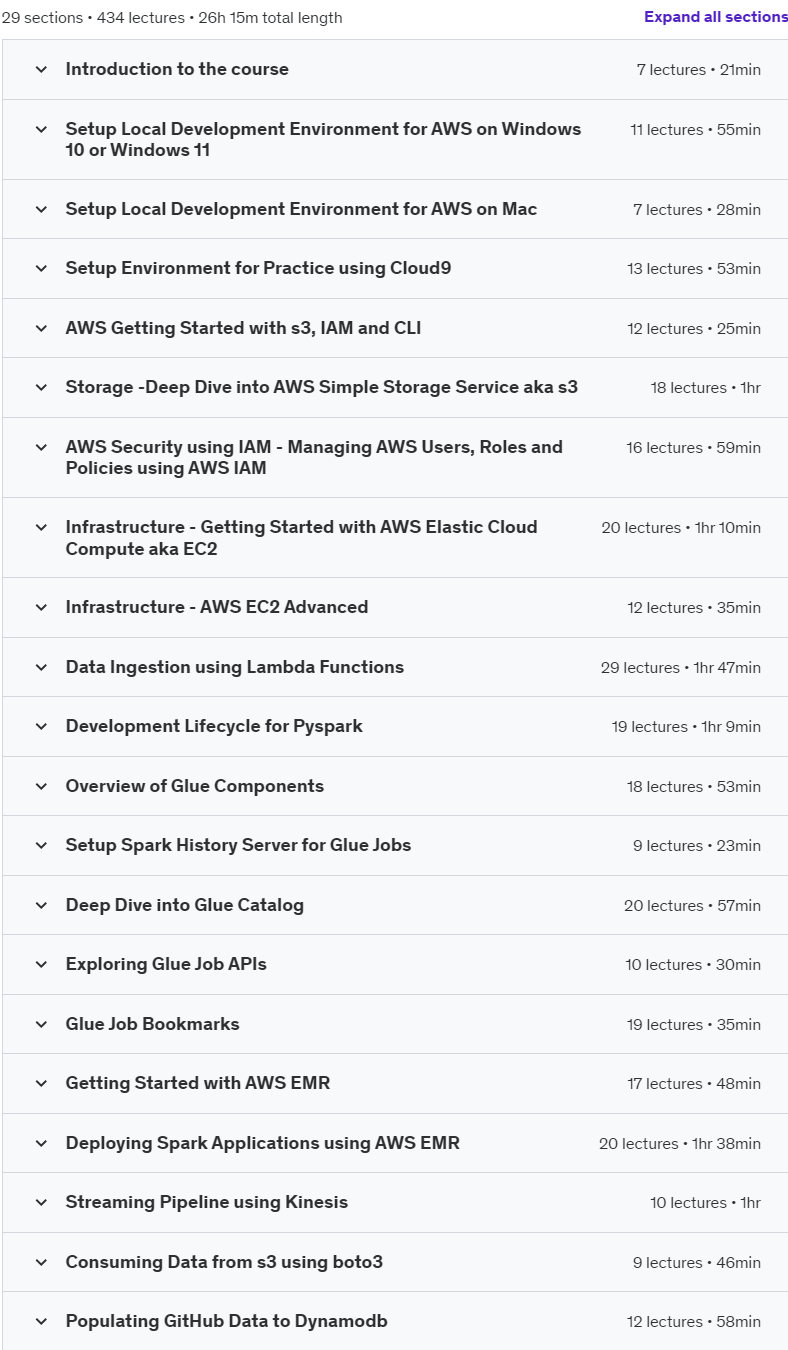
Task: Expand chevron for Setup Spark History Server section
Action: click(x=41, y=845)
